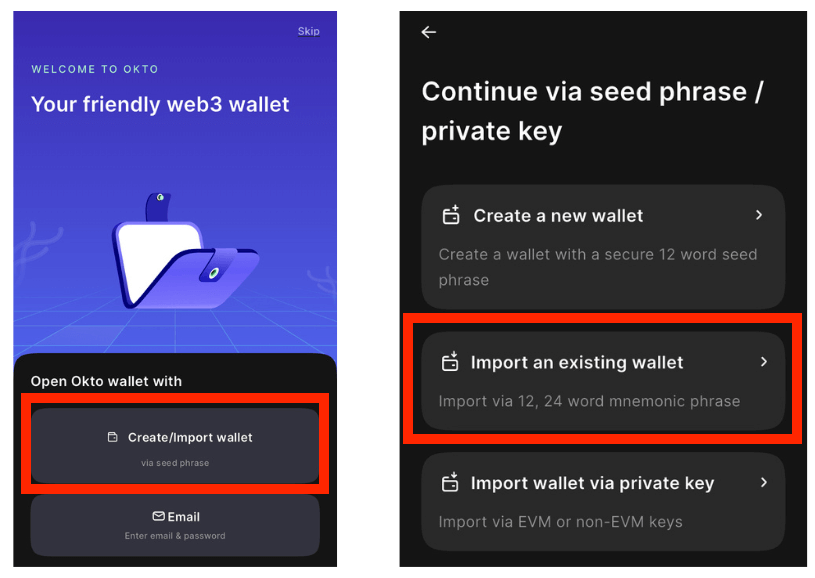
Task: Click the wallet illustration on the welcome screen
Action: [185, 252]
